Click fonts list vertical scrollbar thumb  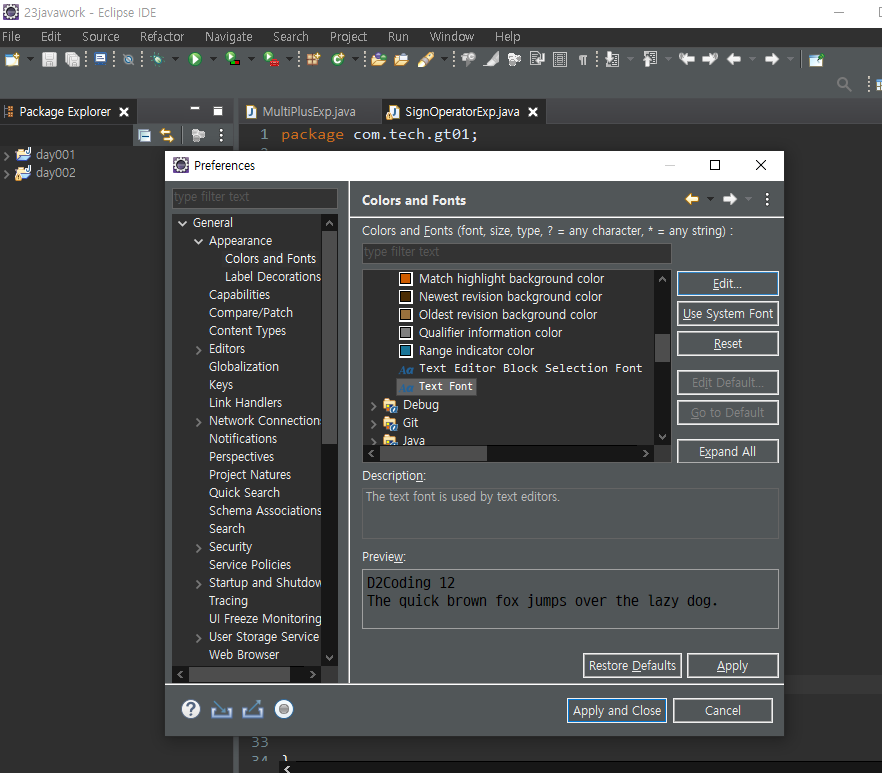663,347
